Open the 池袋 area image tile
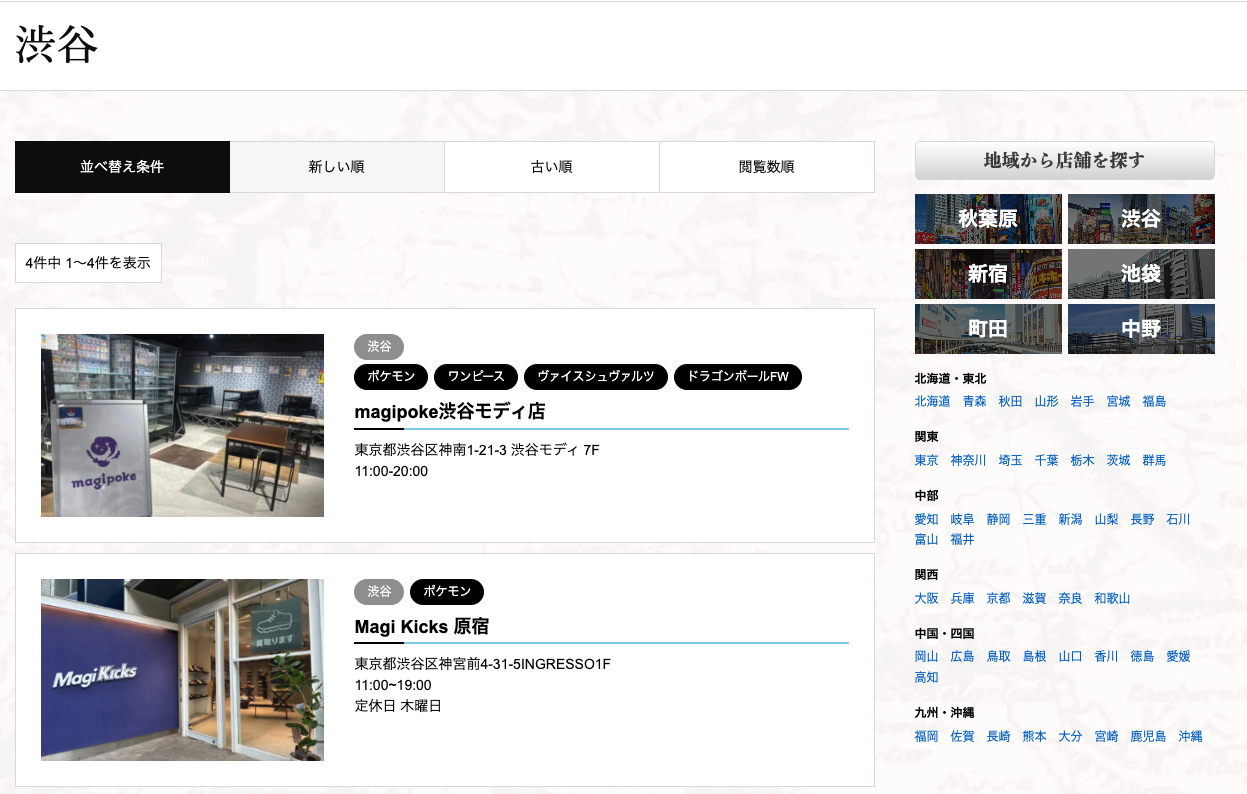The height and width of the screenshot is (794, 1247). coord(1141,274)
